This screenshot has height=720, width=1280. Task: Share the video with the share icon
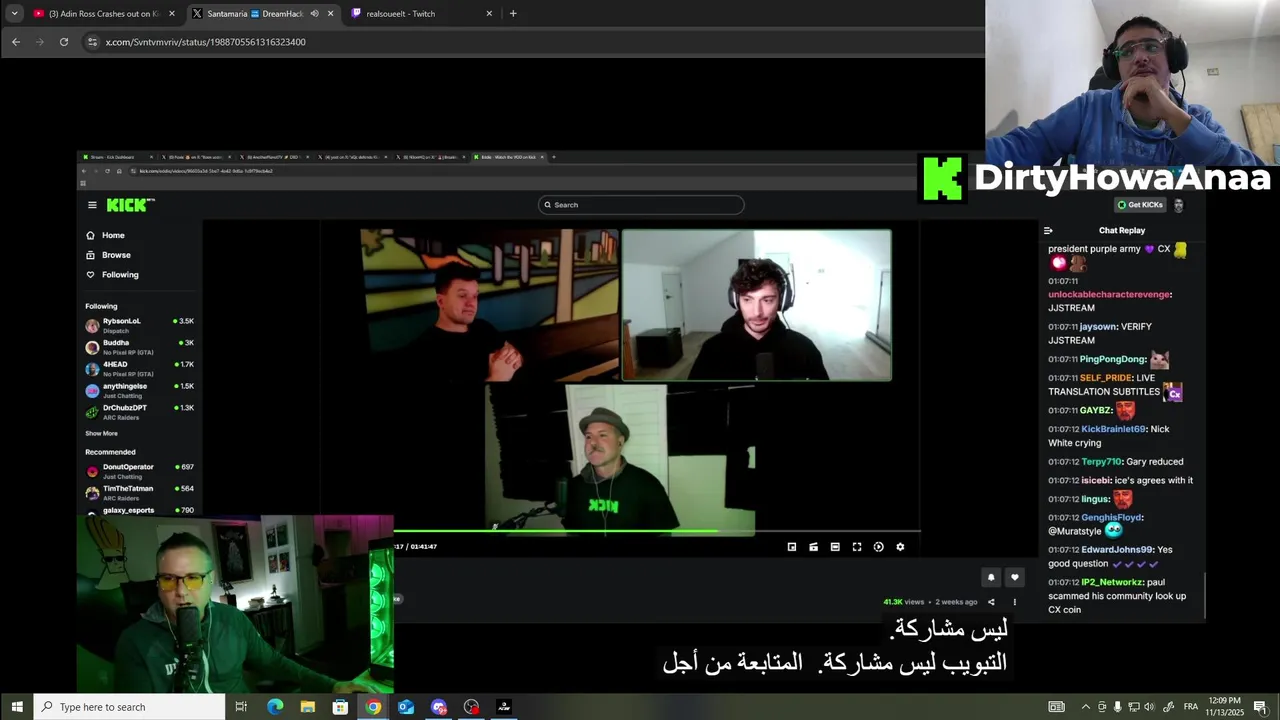991,602
